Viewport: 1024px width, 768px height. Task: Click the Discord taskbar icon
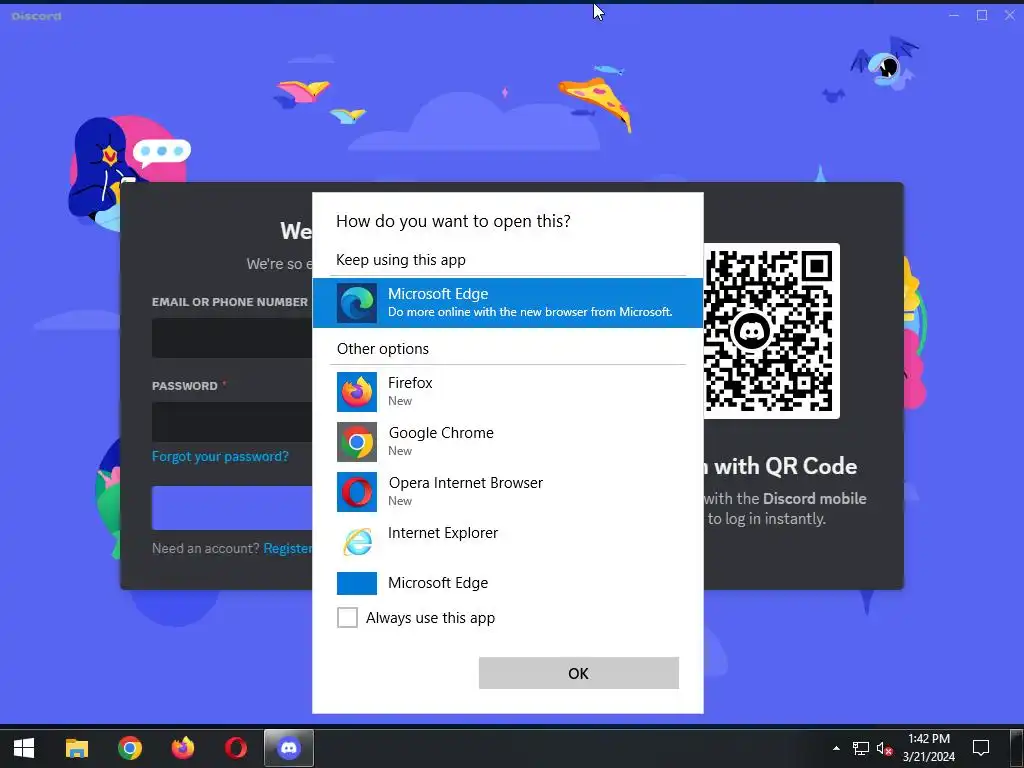[x=289, y=748]
